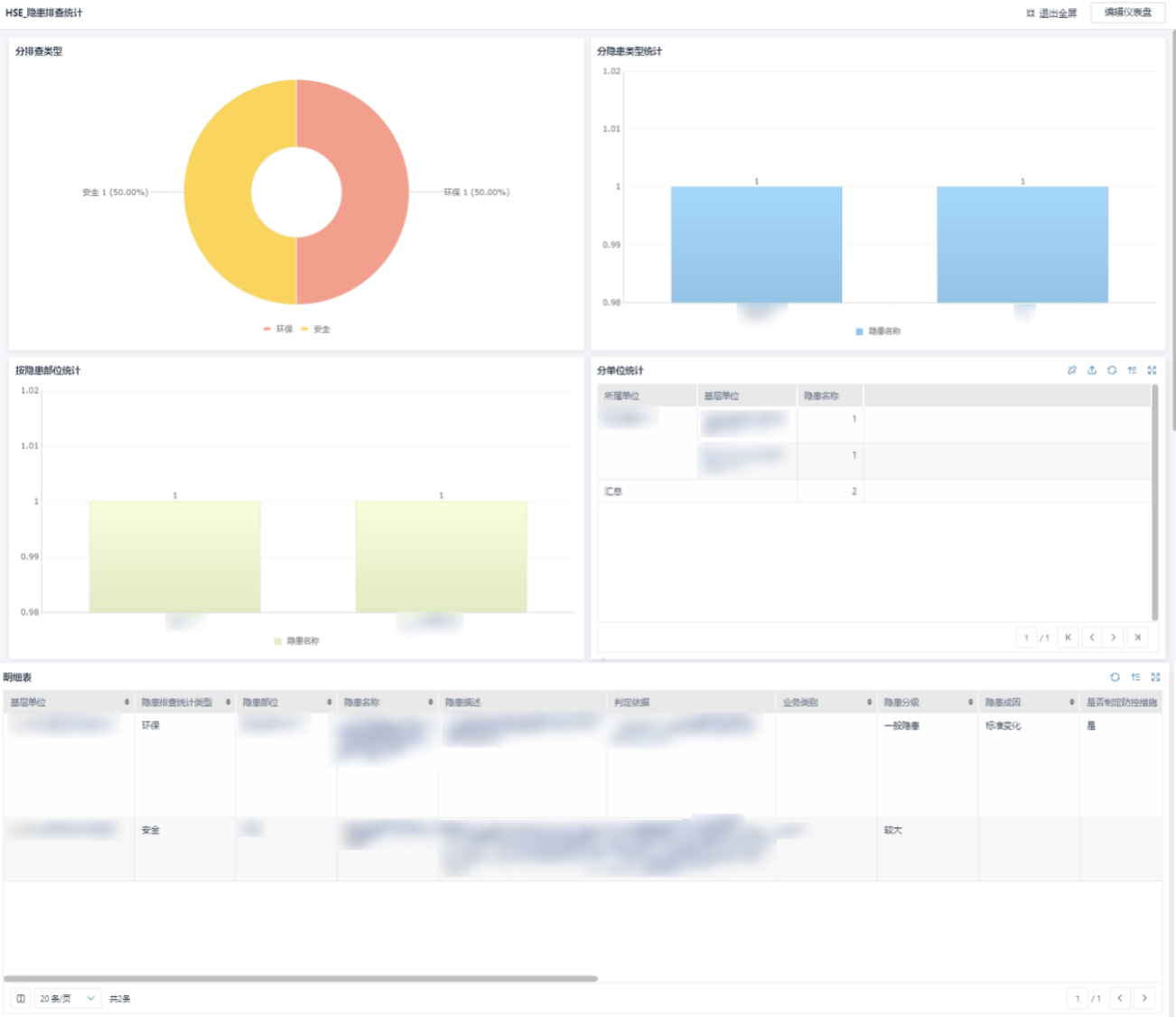The height and width of the screenshot is (1017, 1176).
Task: Open 编辑仪表盘 to edit the dashboard
Action: [x=1128, y=13]
